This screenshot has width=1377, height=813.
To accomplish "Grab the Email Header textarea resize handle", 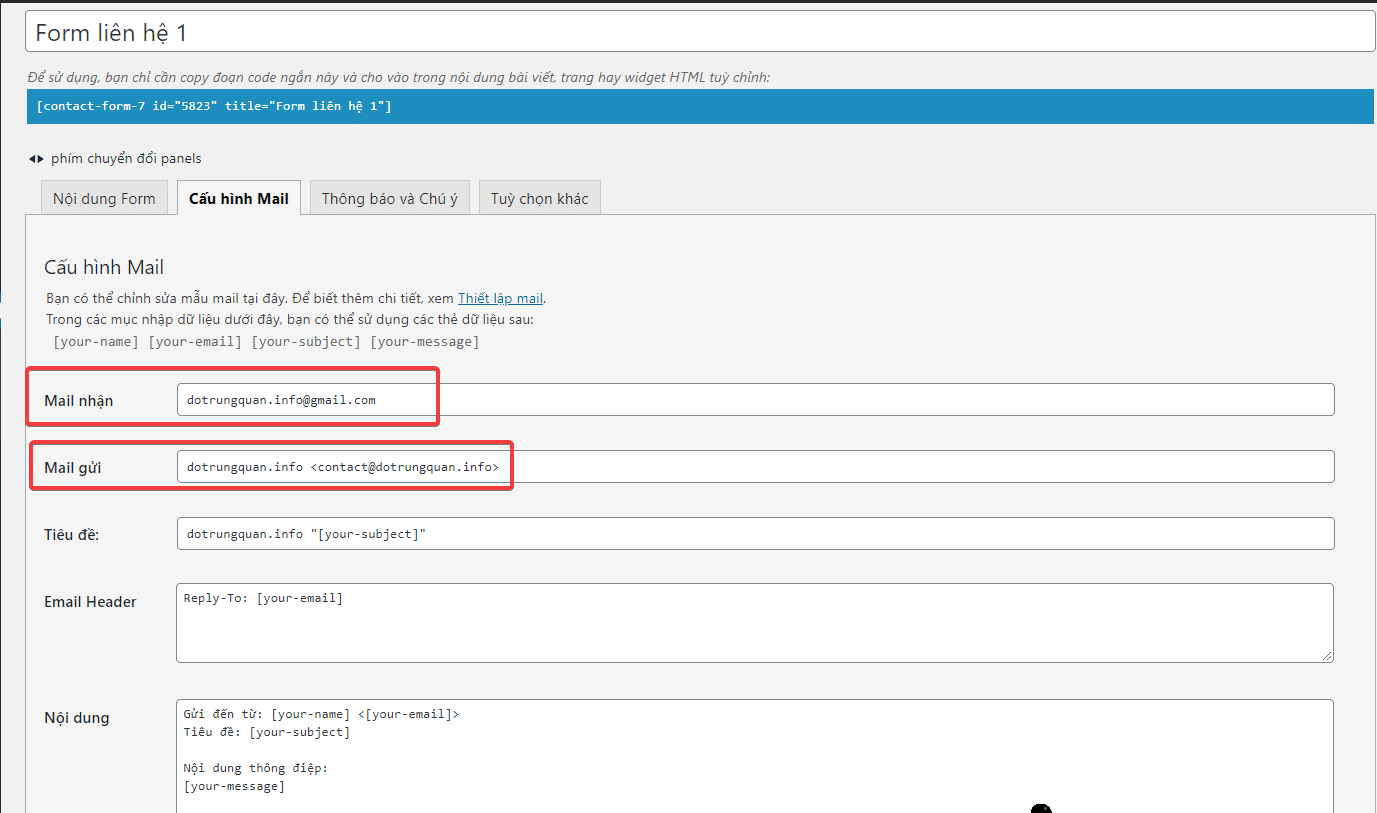I will (1326, 655).
